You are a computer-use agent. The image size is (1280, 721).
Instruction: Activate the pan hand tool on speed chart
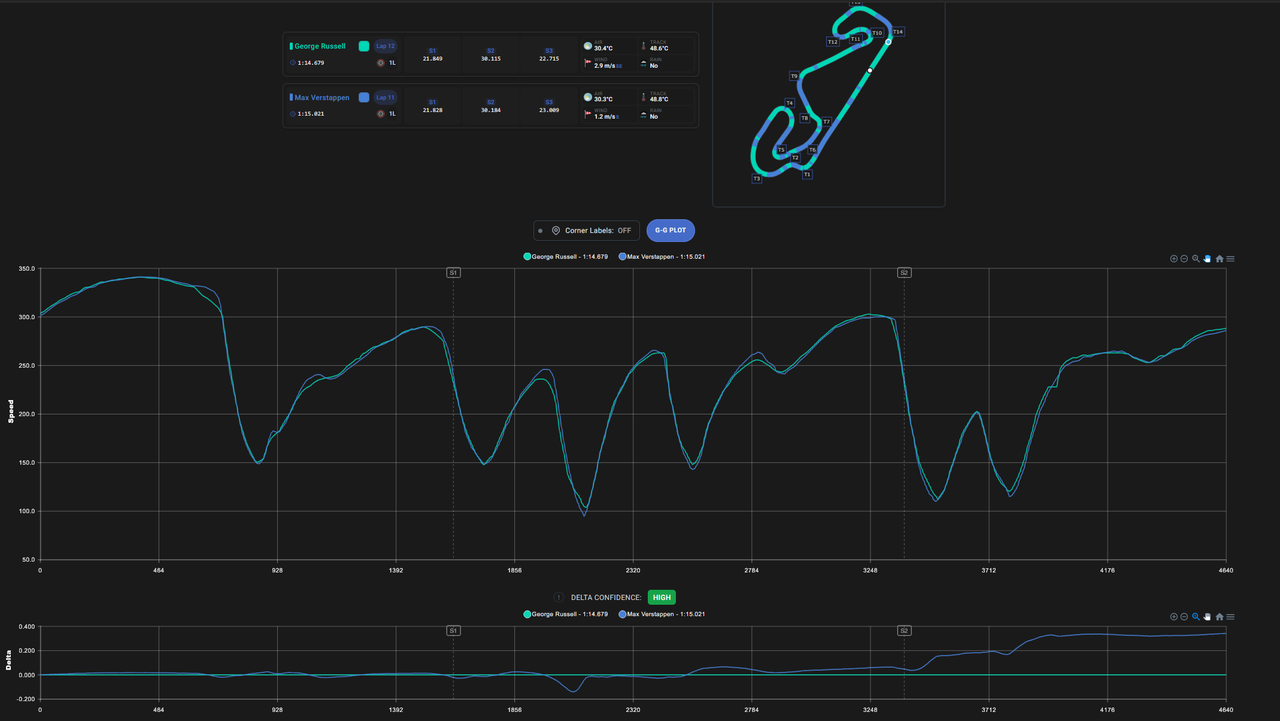point(1207,258)
